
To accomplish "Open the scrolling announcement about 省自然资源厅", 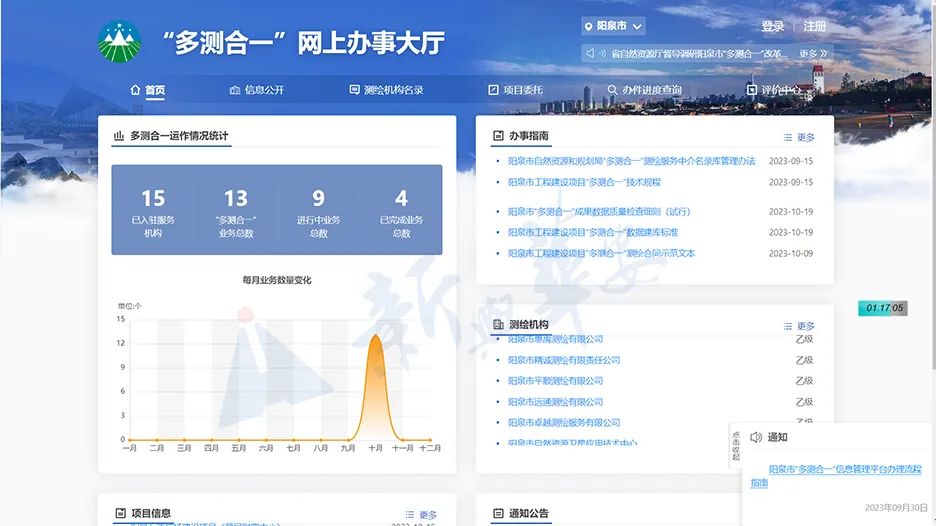I will [x=699, y=53].
